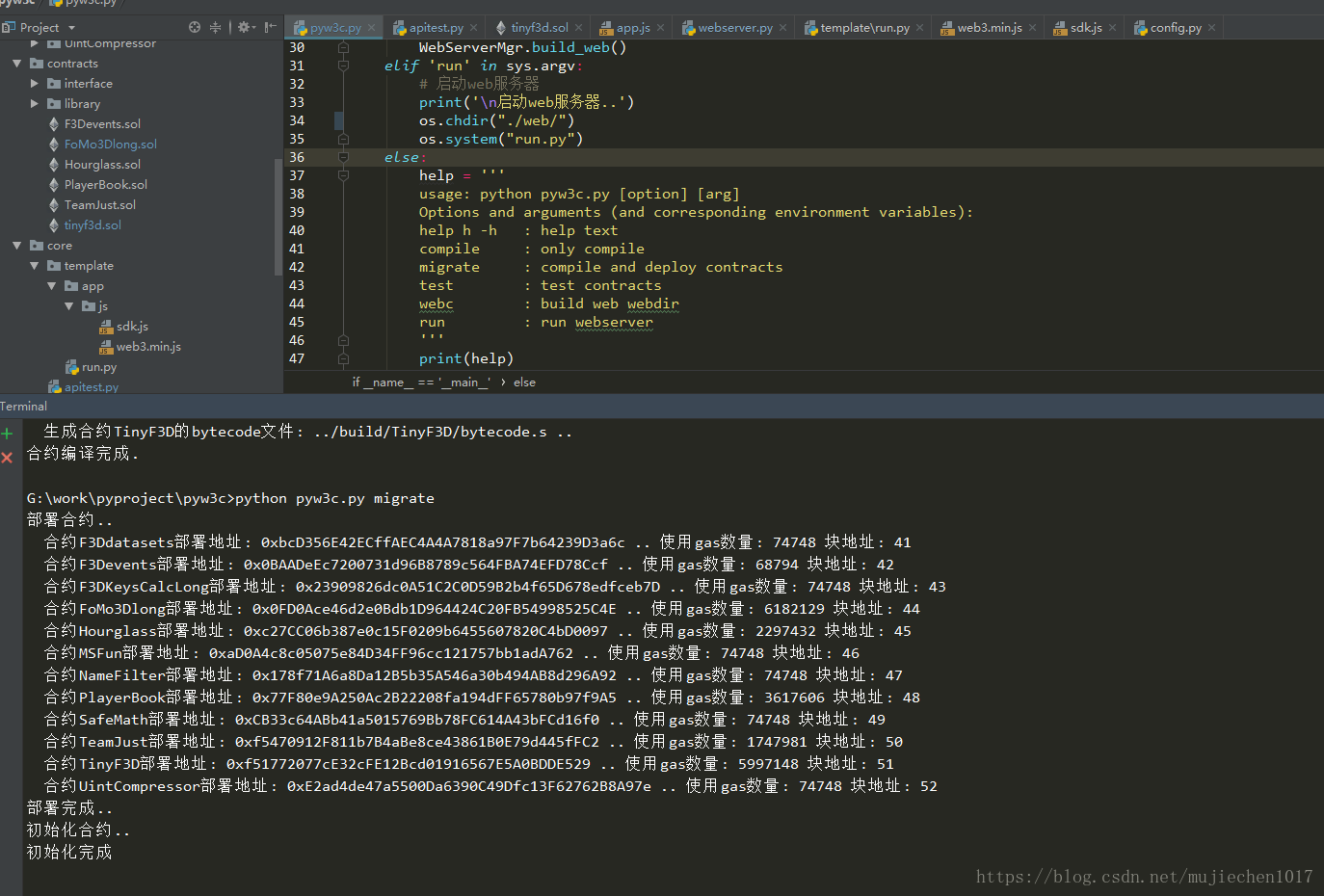Open TeamJust.sol in the project tree
This screenshot has width=1324, height=896.
pyautogui.click(x=100, y=205)
